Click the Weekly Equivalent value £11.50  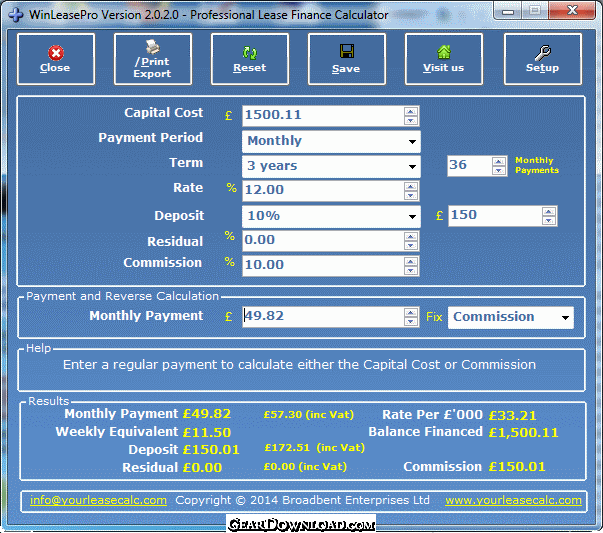click(x=207, y=432)
